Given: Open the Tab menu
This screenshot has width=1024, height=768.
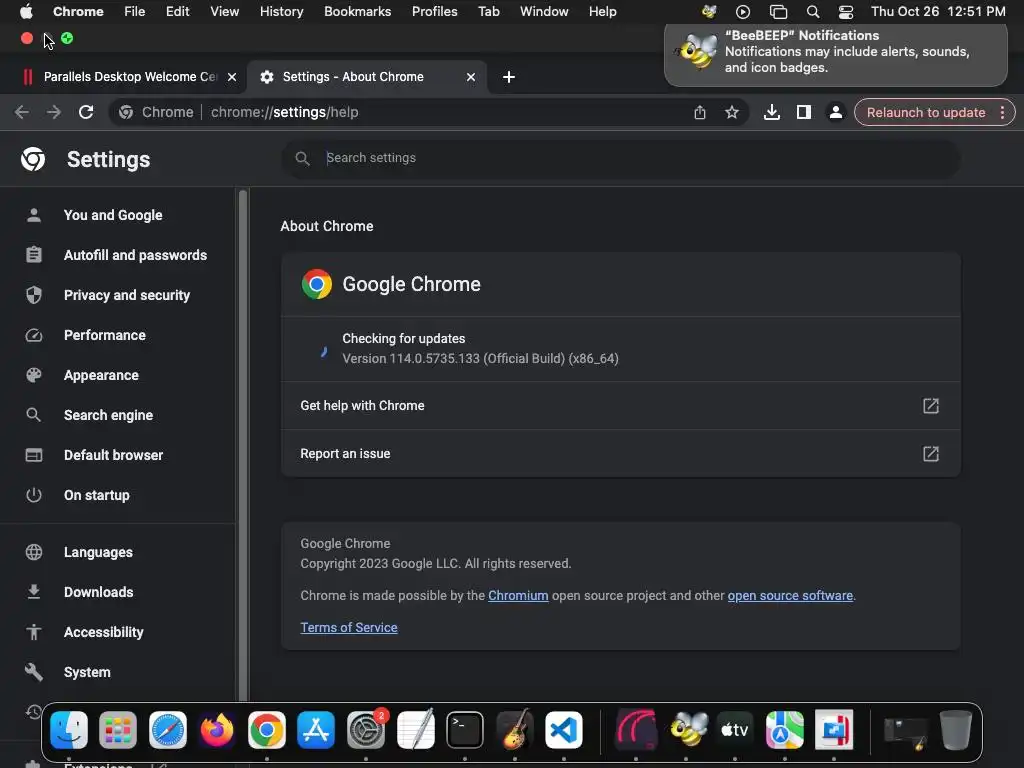Looking at the screenshot, I should pyautogui.click(x=488, y=11).
